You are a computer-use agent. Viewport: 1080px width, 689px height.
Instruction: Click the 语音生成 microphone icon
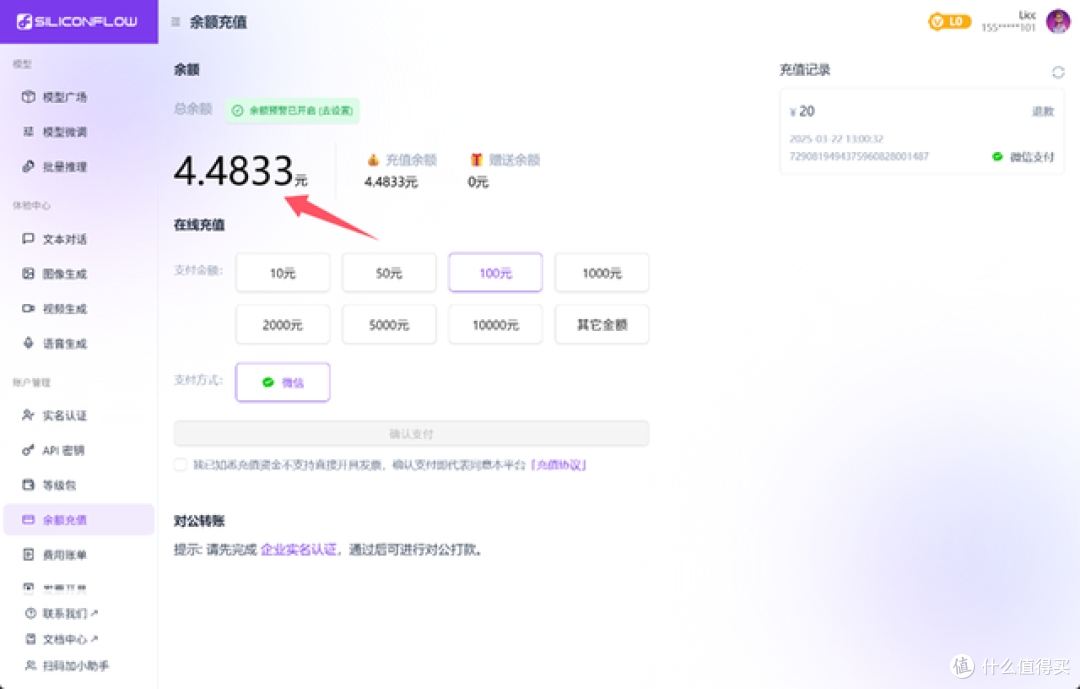28,342
